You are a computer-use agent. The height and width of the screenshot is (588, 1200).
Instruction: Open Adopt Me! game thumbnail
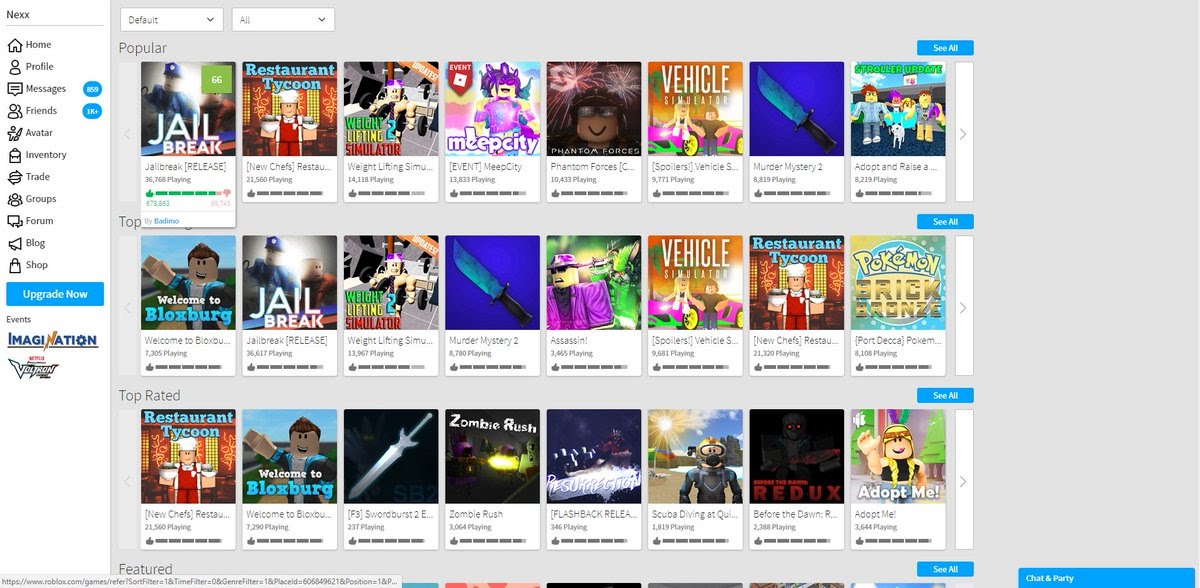click(x=898, y=457)
